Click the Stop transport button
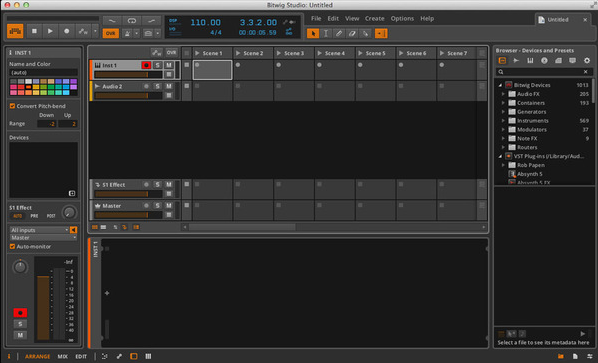This screenshot has width=598, height=363. click(34, 31)
